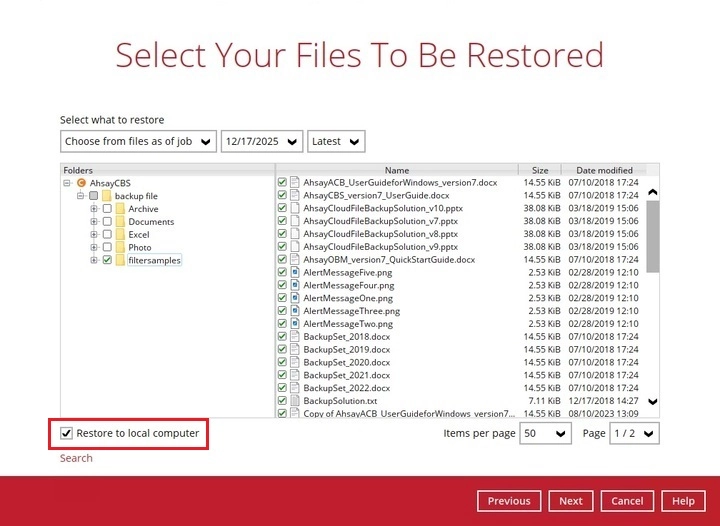720x526 pixels.
Task: Open the 12/17/2025 date dropdown
Action: pos(262,141)
